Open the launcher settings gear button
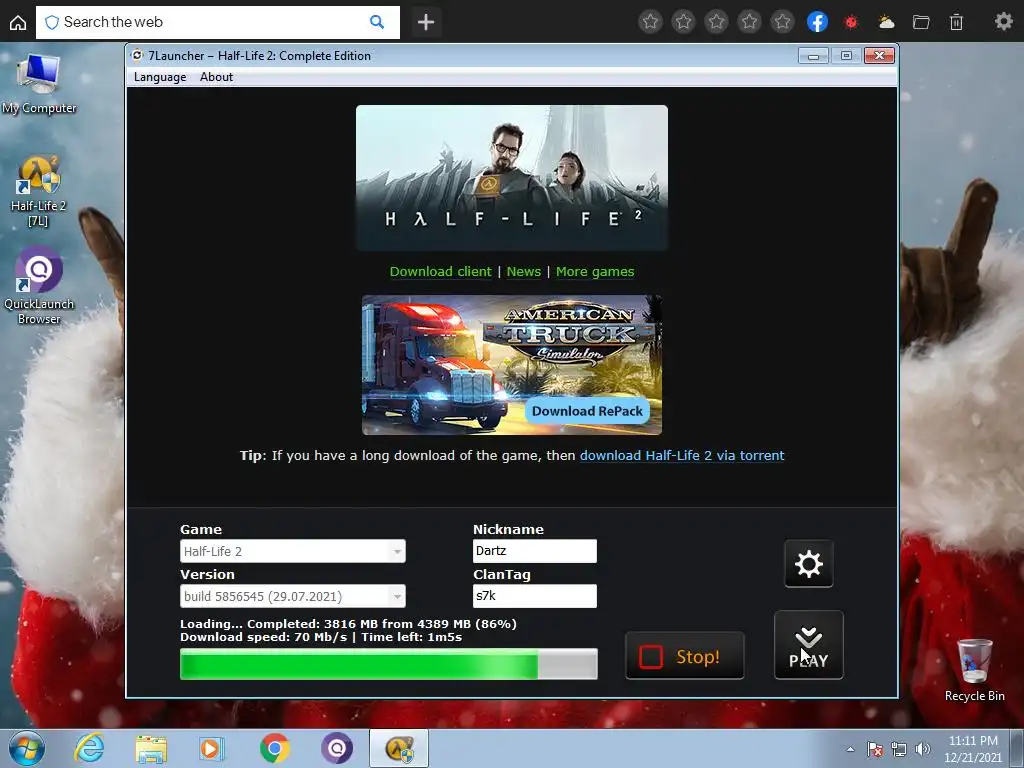1024x768 pixels. (808, 564)
